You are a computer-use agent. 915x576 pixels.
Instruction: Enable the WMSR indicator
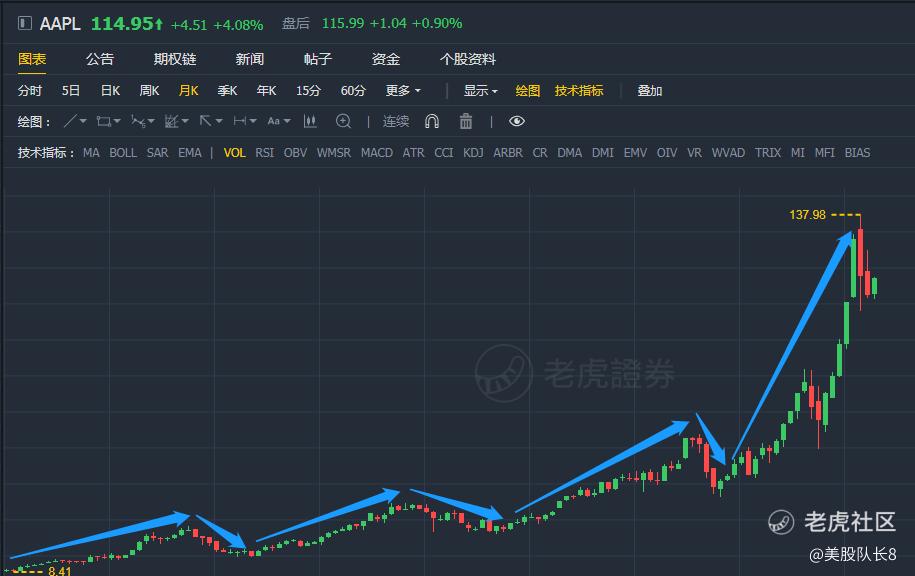pos(334,153)
